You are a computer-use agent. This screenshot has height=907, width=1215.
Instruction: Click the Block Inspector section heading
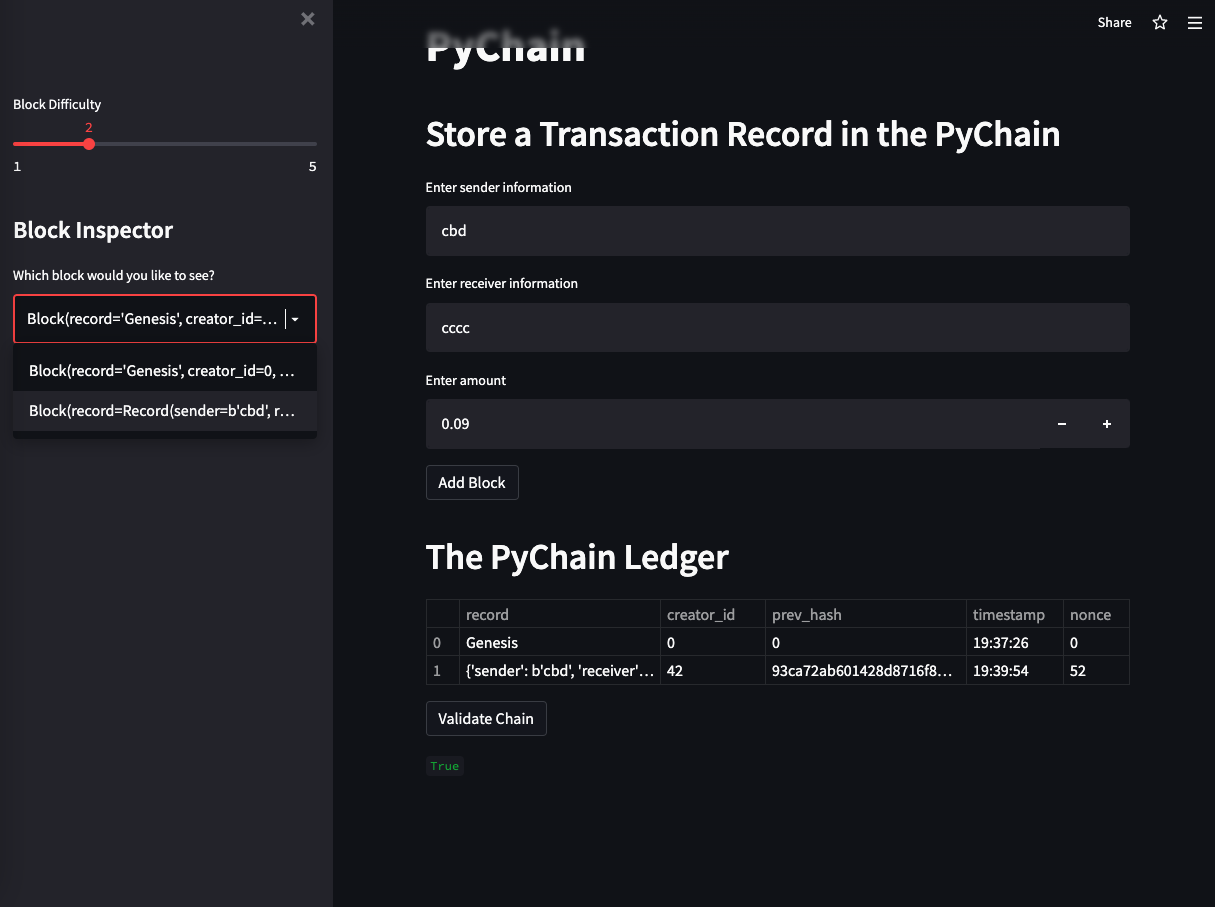pos(92,230)
